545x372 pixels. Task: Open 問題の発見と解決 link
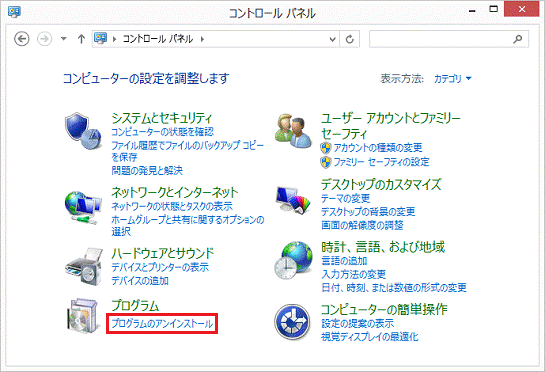[x=147, y=170]
